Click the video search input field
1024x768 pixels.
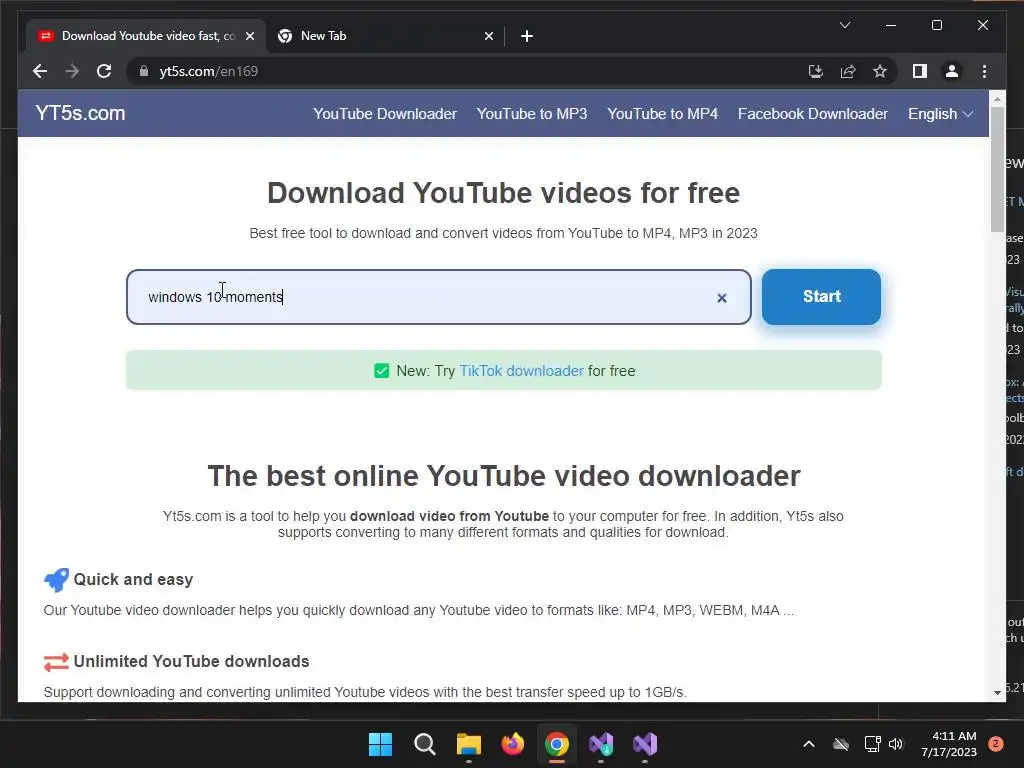[439, 297]
